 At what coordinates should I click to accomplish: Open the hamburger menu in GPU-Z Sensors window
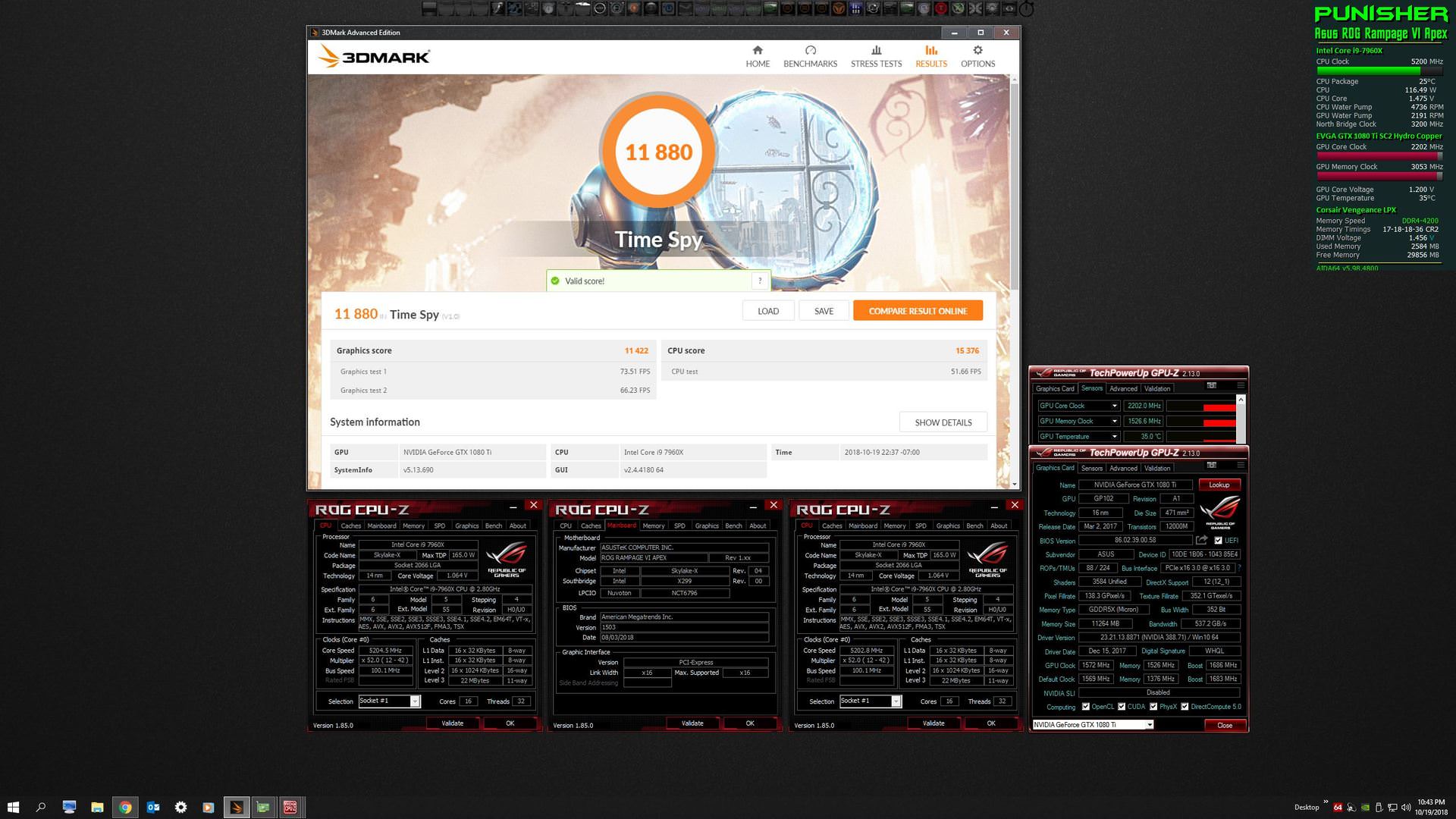tap(1241, 385)
